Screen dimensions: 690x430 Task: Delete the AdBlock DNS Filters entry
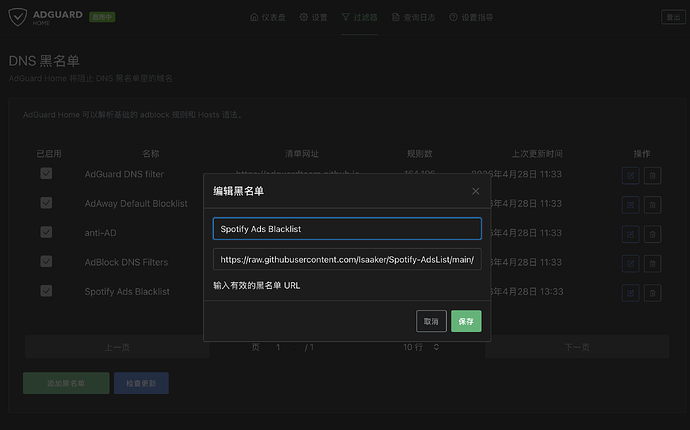point(653,264)
